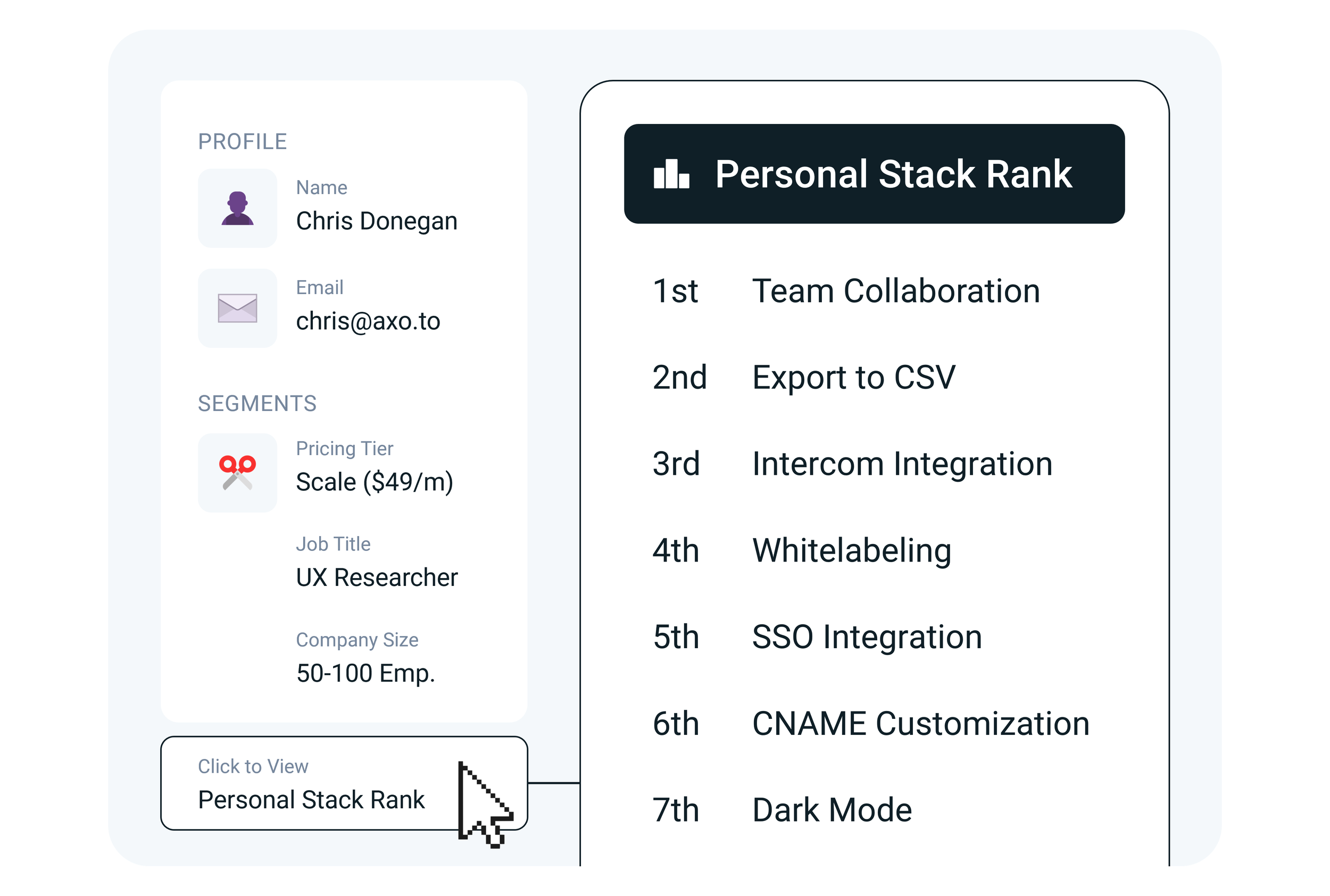Select the SEGMENTS section header
The height and width of the screenshot is (896, 1330).
[257, 404]
